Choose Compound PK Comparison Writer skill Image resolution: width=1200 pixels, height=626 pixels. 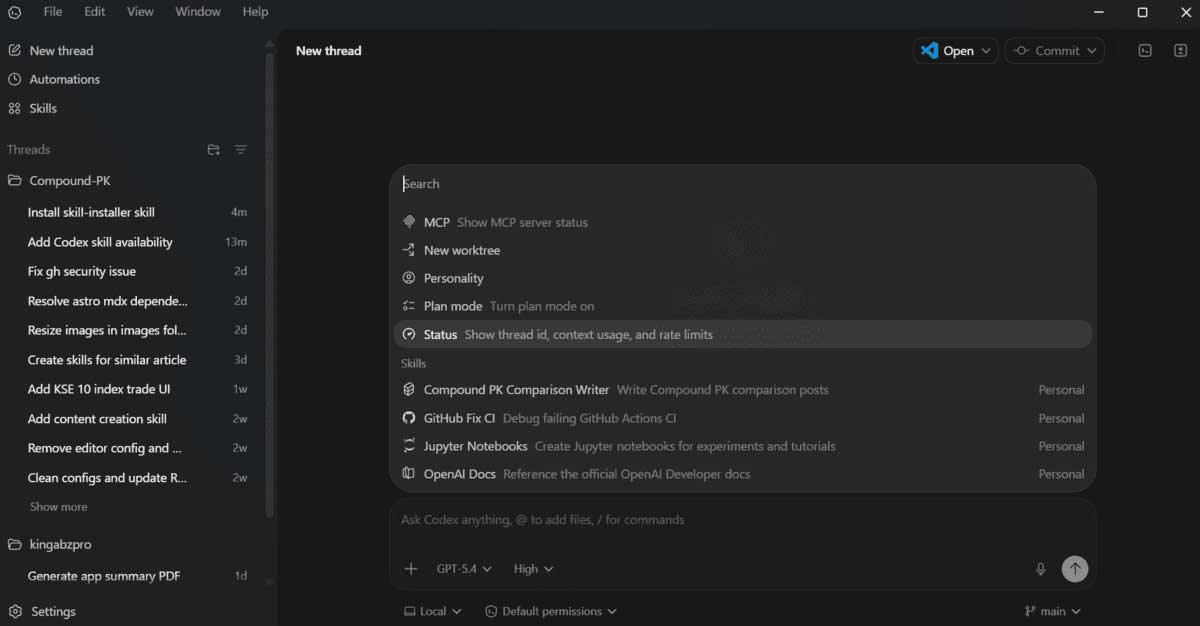(x=742, y=390)
